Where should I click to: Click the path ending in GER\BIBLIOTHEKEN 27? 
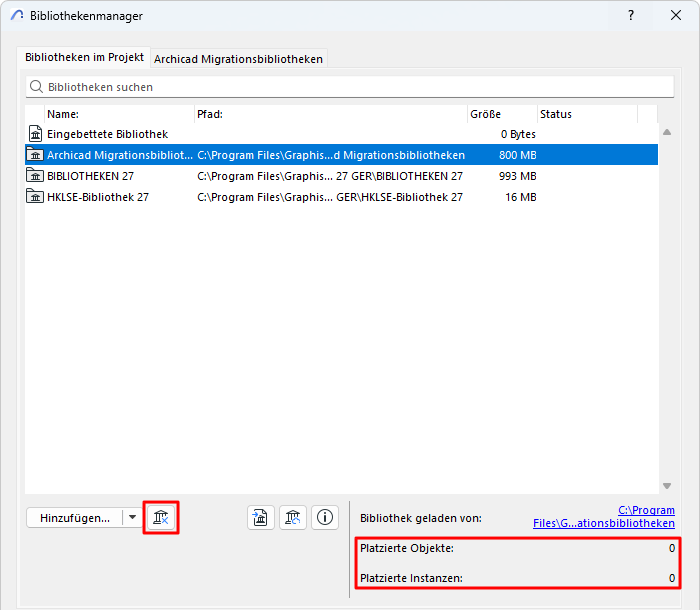coord(330,176)
